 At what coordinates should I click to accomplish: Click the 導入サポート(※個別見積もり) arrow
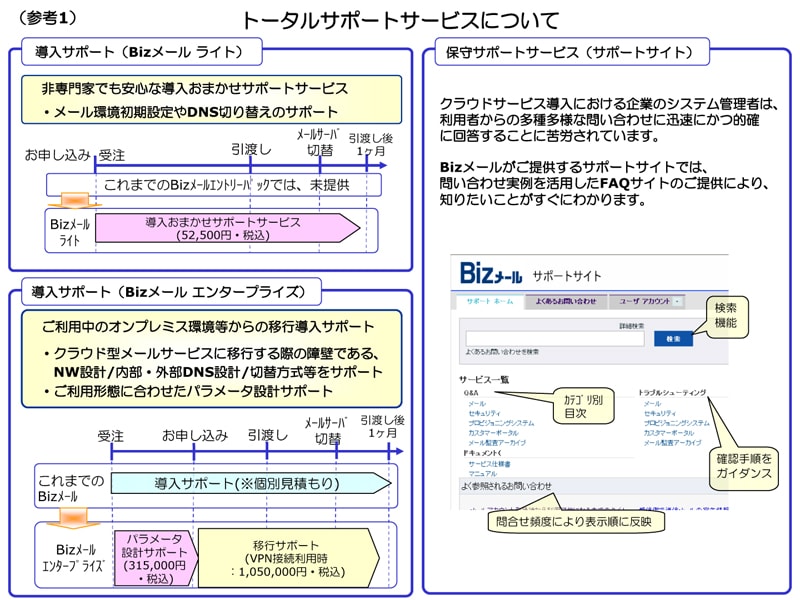click(x=251, y=483)
